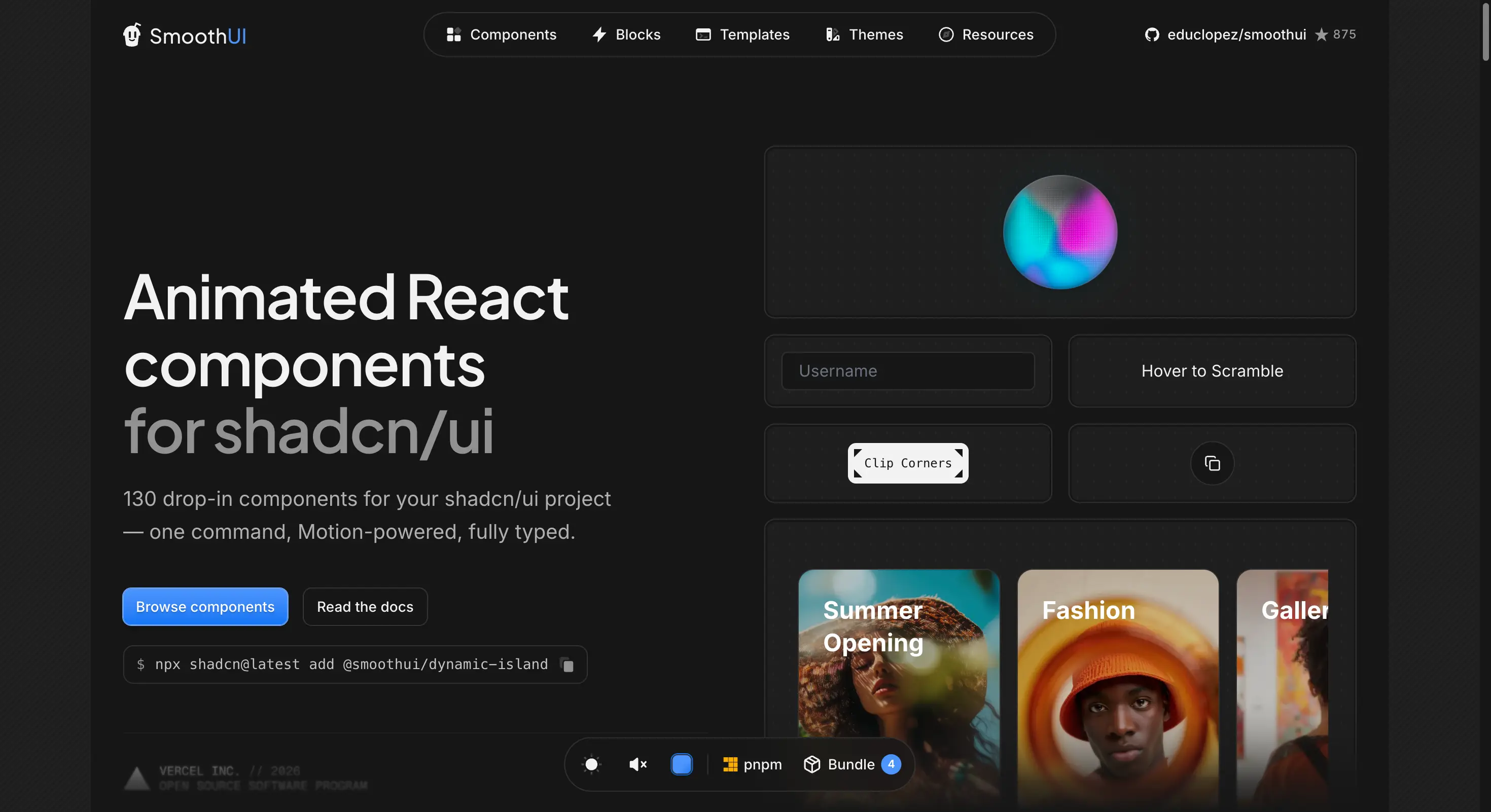Click the Browse components button
The image size is (1491, 812).
point(205,607)
